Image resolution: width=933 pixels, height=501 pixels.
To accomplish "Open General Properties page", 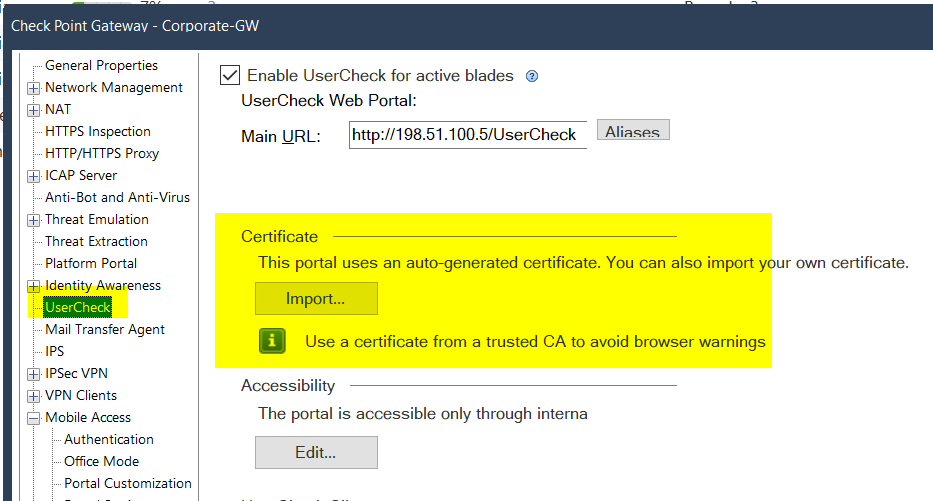I will click(101, 65).
